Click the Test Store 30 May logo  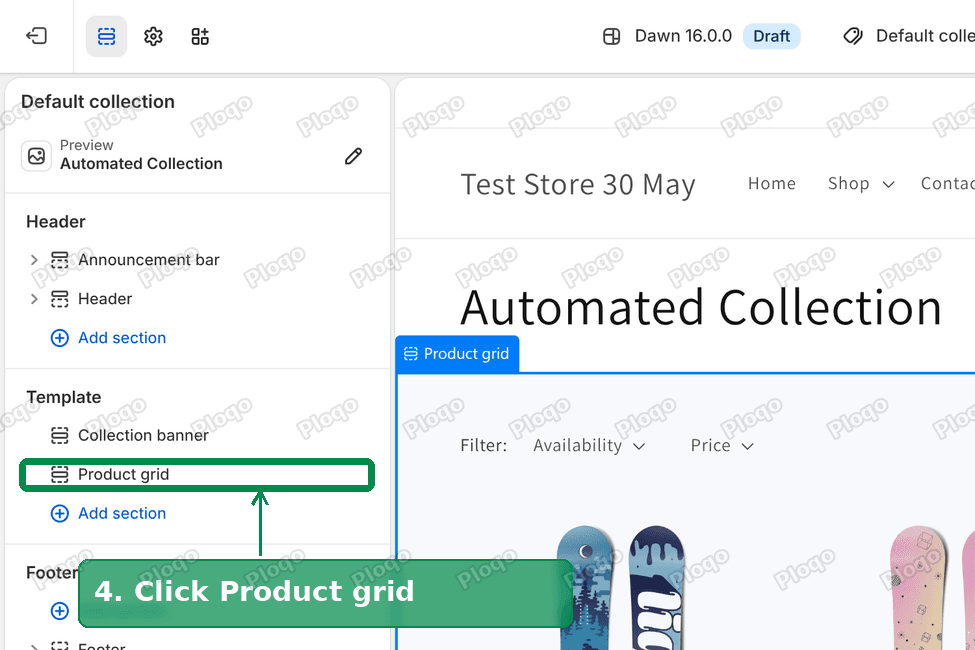[578, 185]
